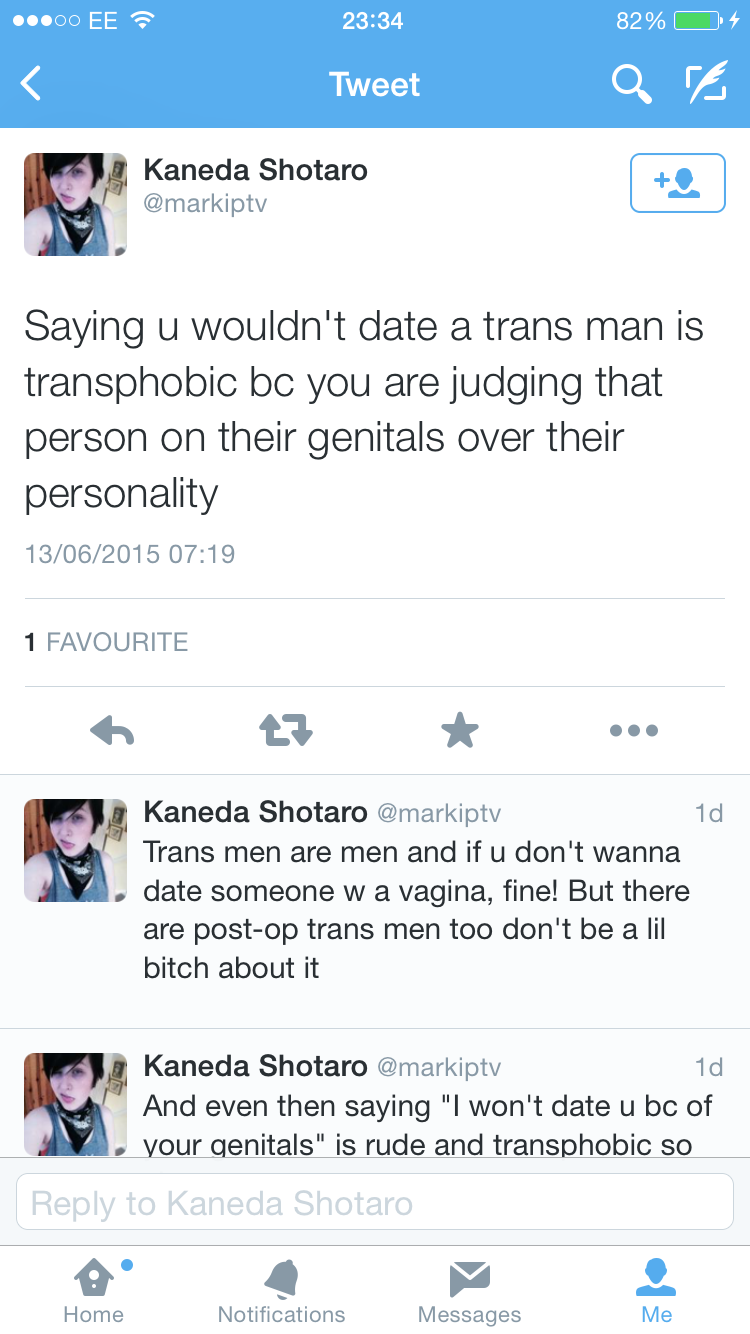
Task: Tap the battery indicator in status bar
Action: tap(700, 20)
